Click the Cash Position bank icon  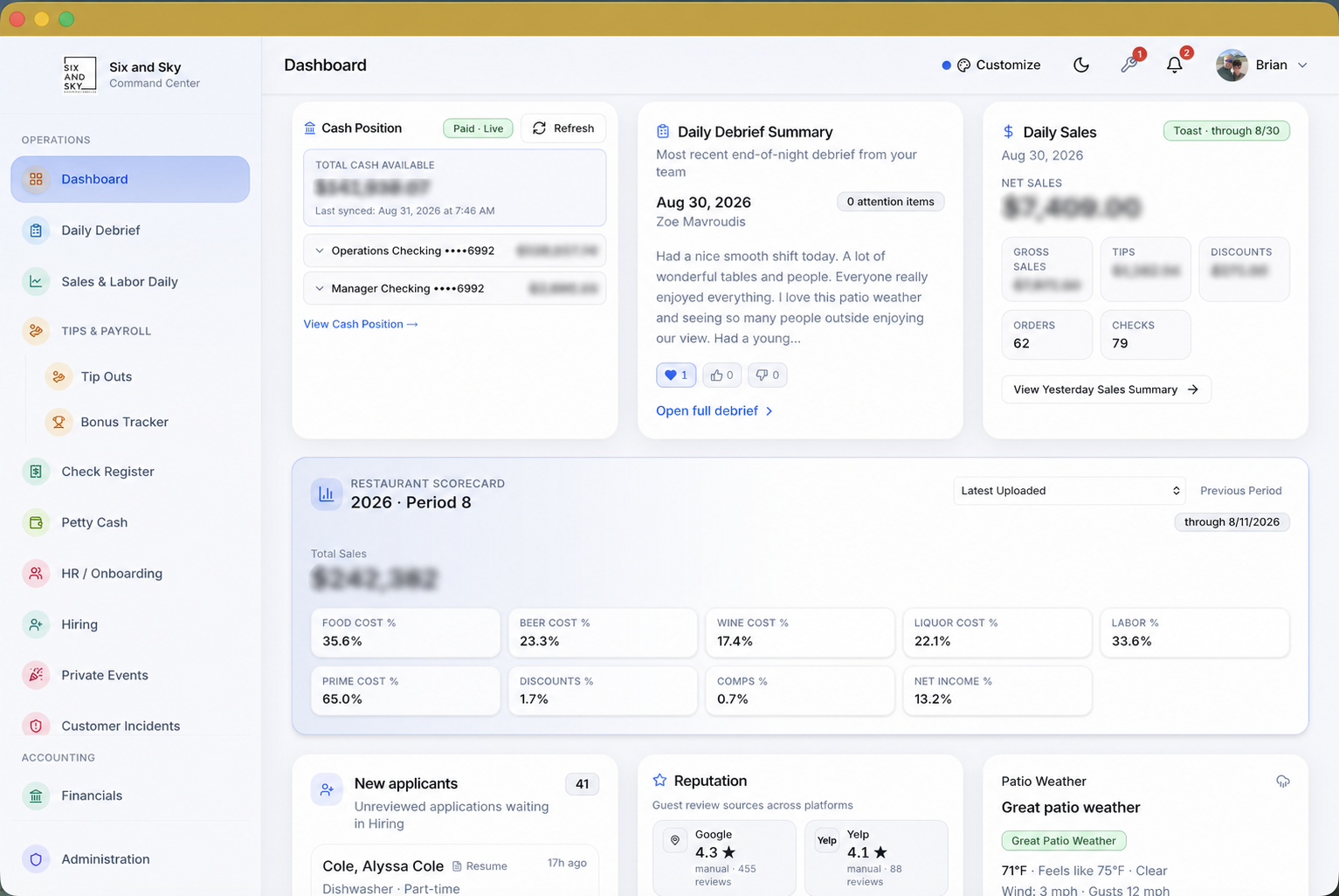[x=310, y=128]
